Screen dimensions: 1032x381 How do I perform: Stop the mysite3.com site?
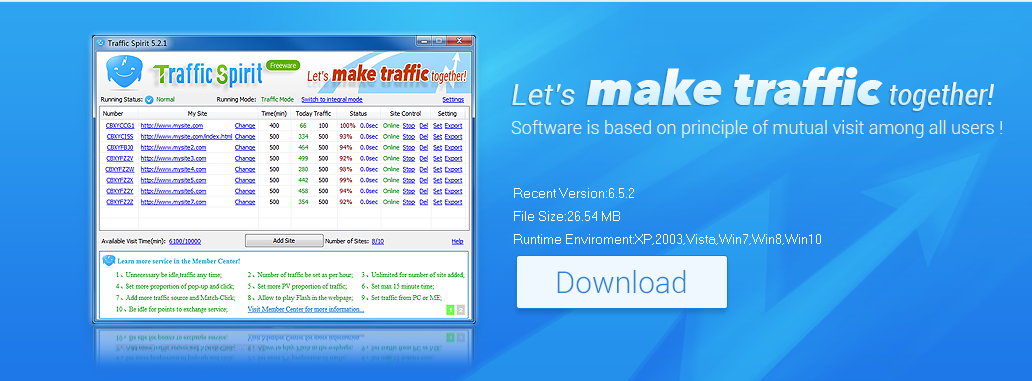(x=409, y=158)
